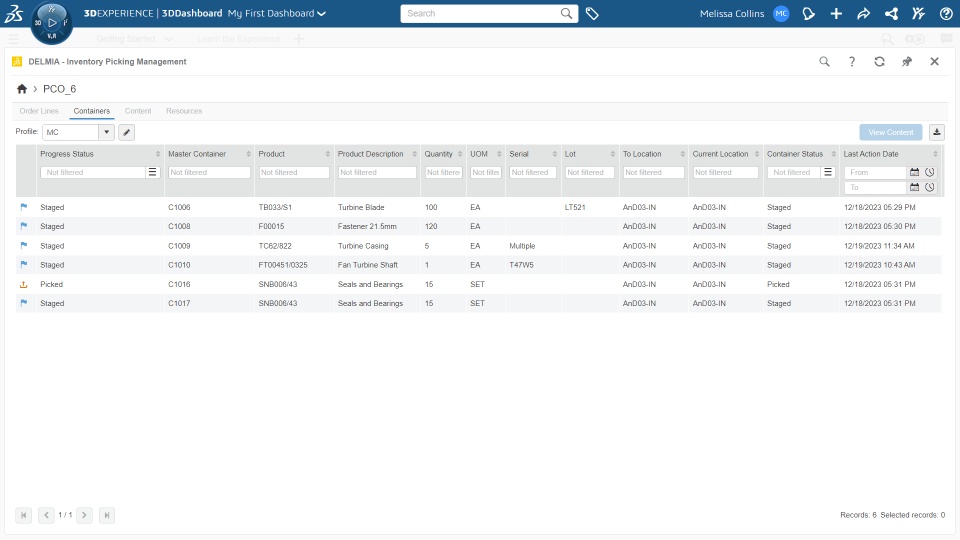Click the Lot filter field

590,173
